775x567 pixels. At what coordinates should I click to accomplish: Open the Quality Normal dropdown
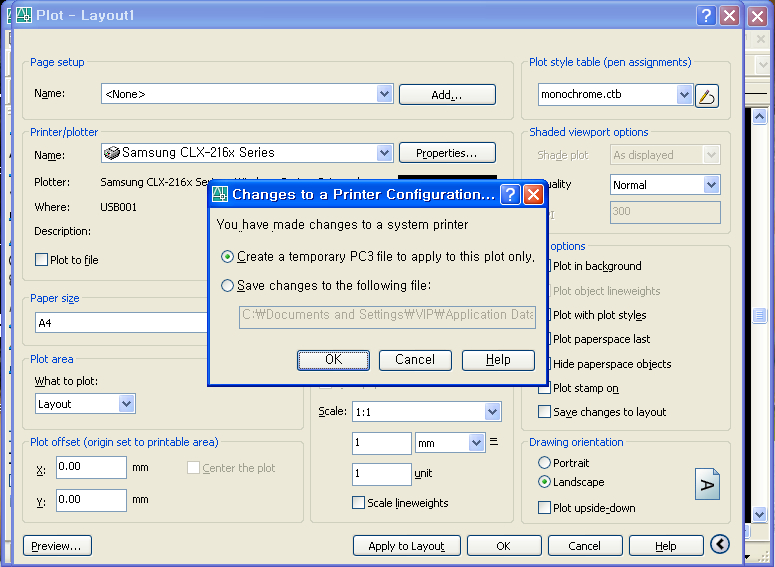click(x=711, y=185)
